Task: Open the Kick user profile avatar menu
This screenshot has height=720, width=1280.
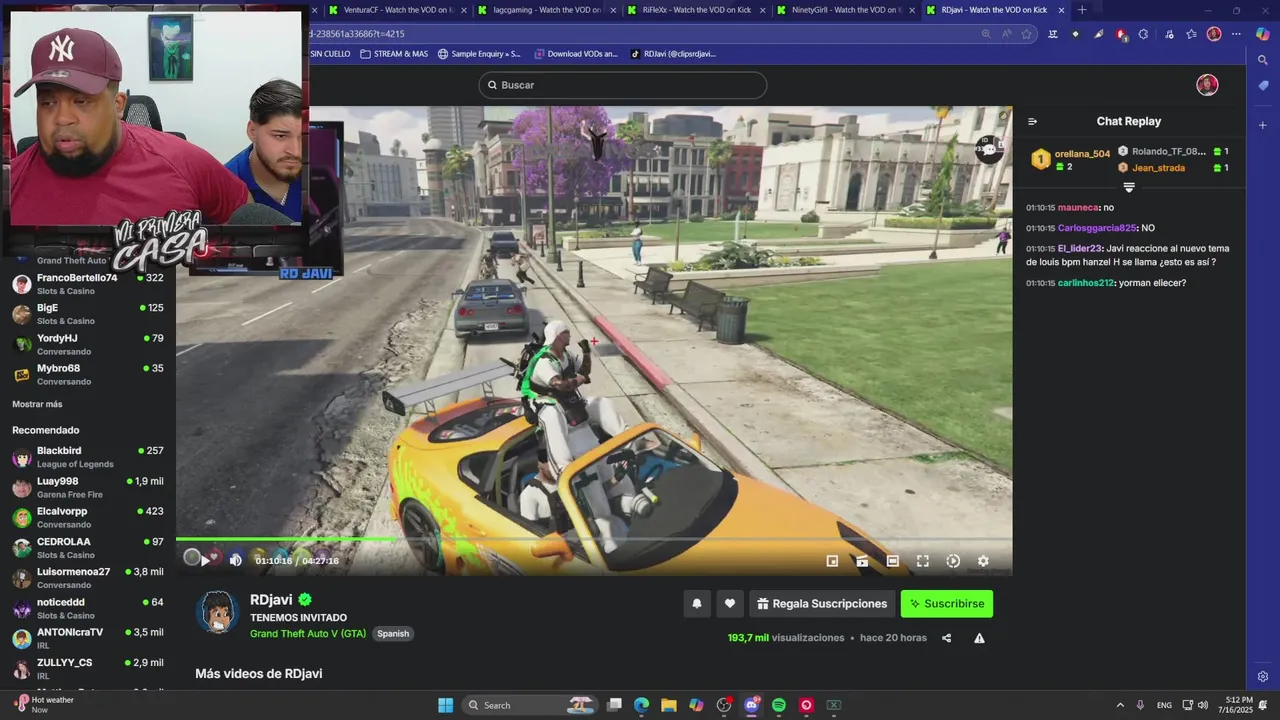Action: (x=1207, y=85)
